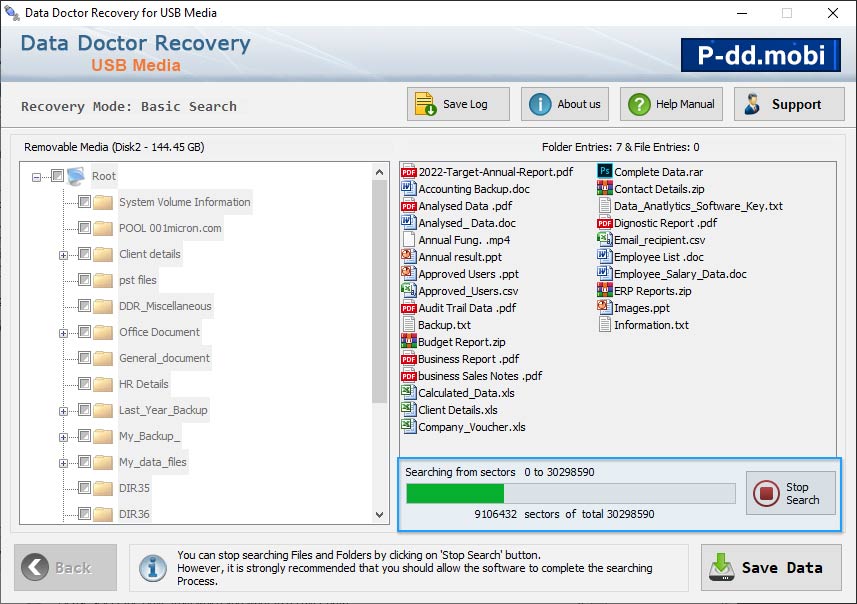The image size is (857, 604).
Task: Click the tree scroll-down arrow
Action: [x=379, y=514]
